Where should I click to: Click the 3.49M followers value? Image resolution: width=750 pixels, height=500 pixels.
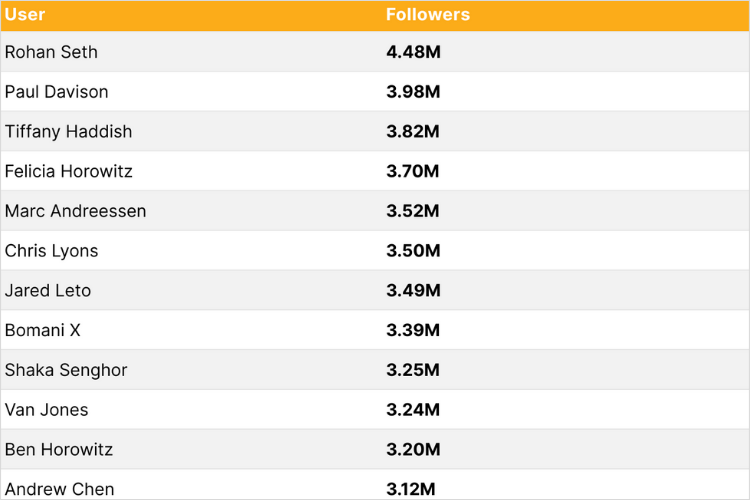tap(413, 290)
